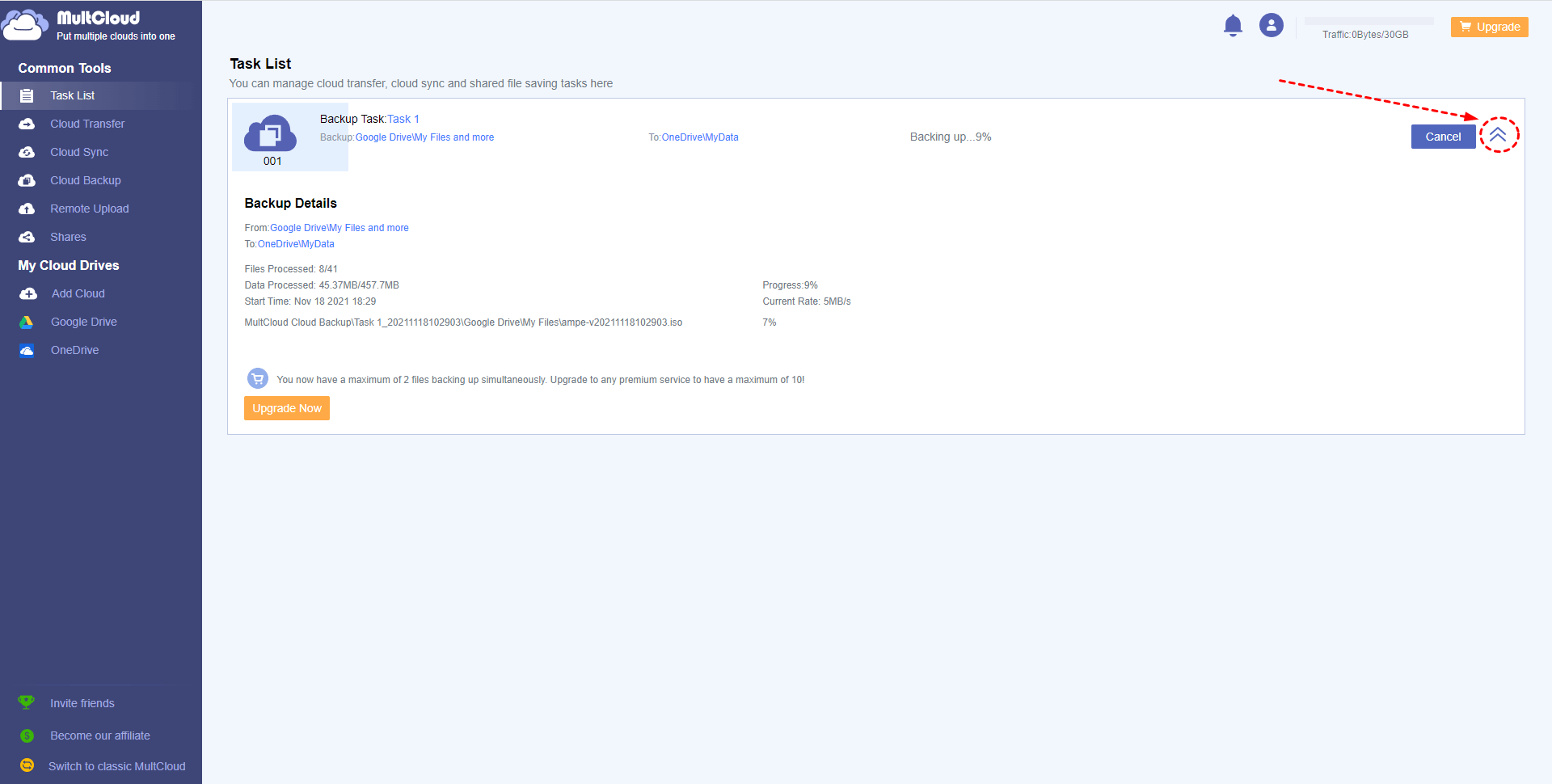
Task: Click the affiliate dollar coin icon
Action: tap(27, 736)
